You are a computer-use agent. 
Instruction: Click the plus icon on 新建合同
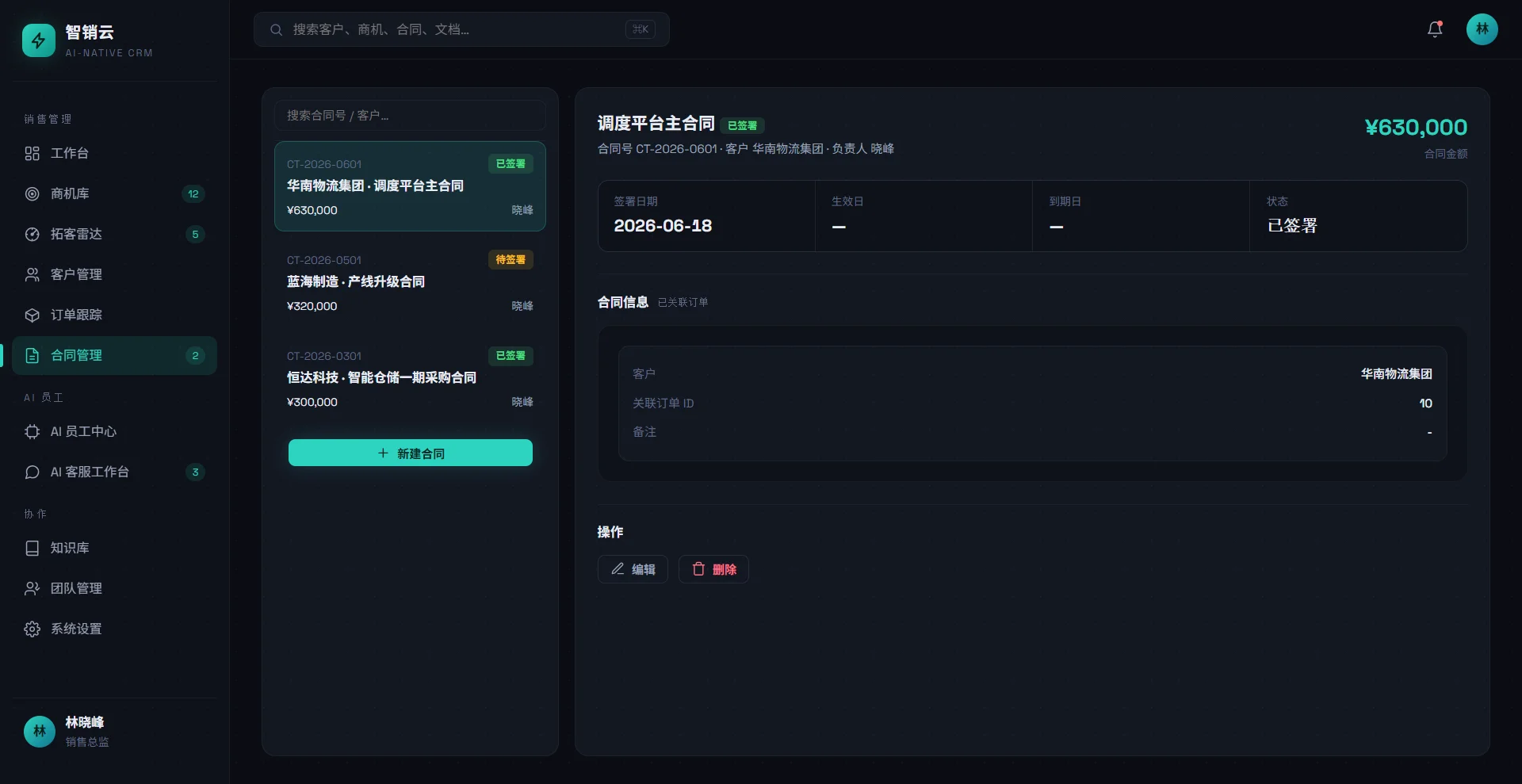(383, 453)
